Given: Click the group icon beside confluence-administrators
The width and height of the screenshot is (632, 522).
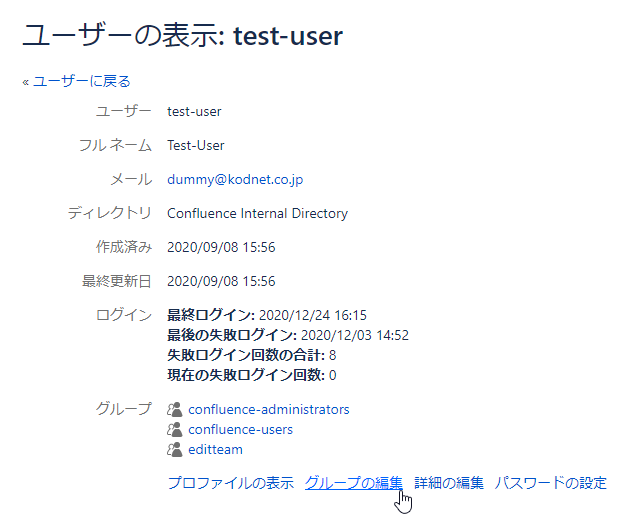Looking at the screenshot, I should tap(175, 409).
